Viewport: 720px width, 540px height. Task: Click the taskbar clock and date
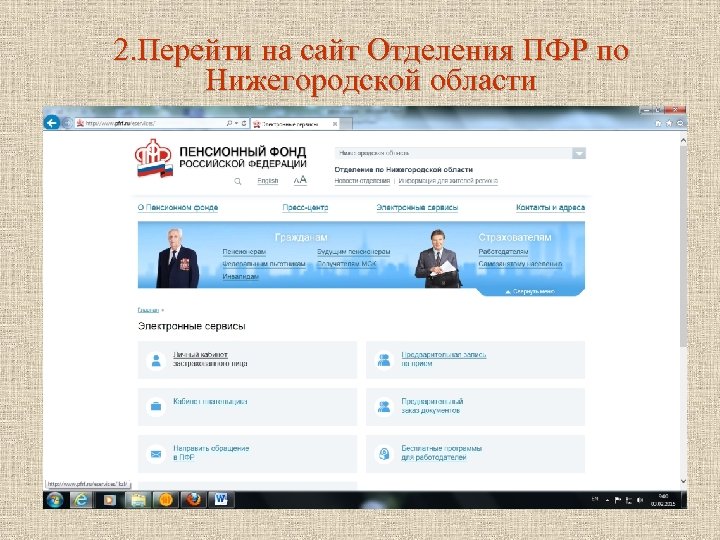point(663,500)
